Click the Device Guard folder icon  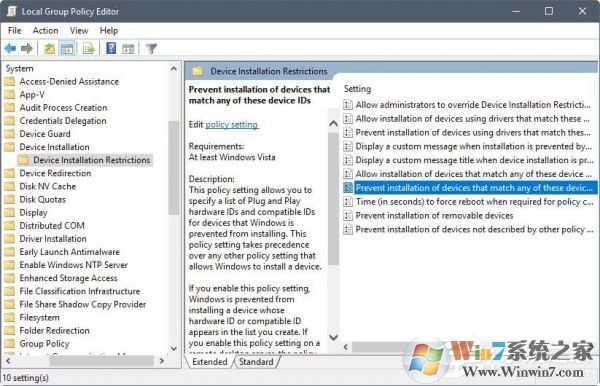10,134
